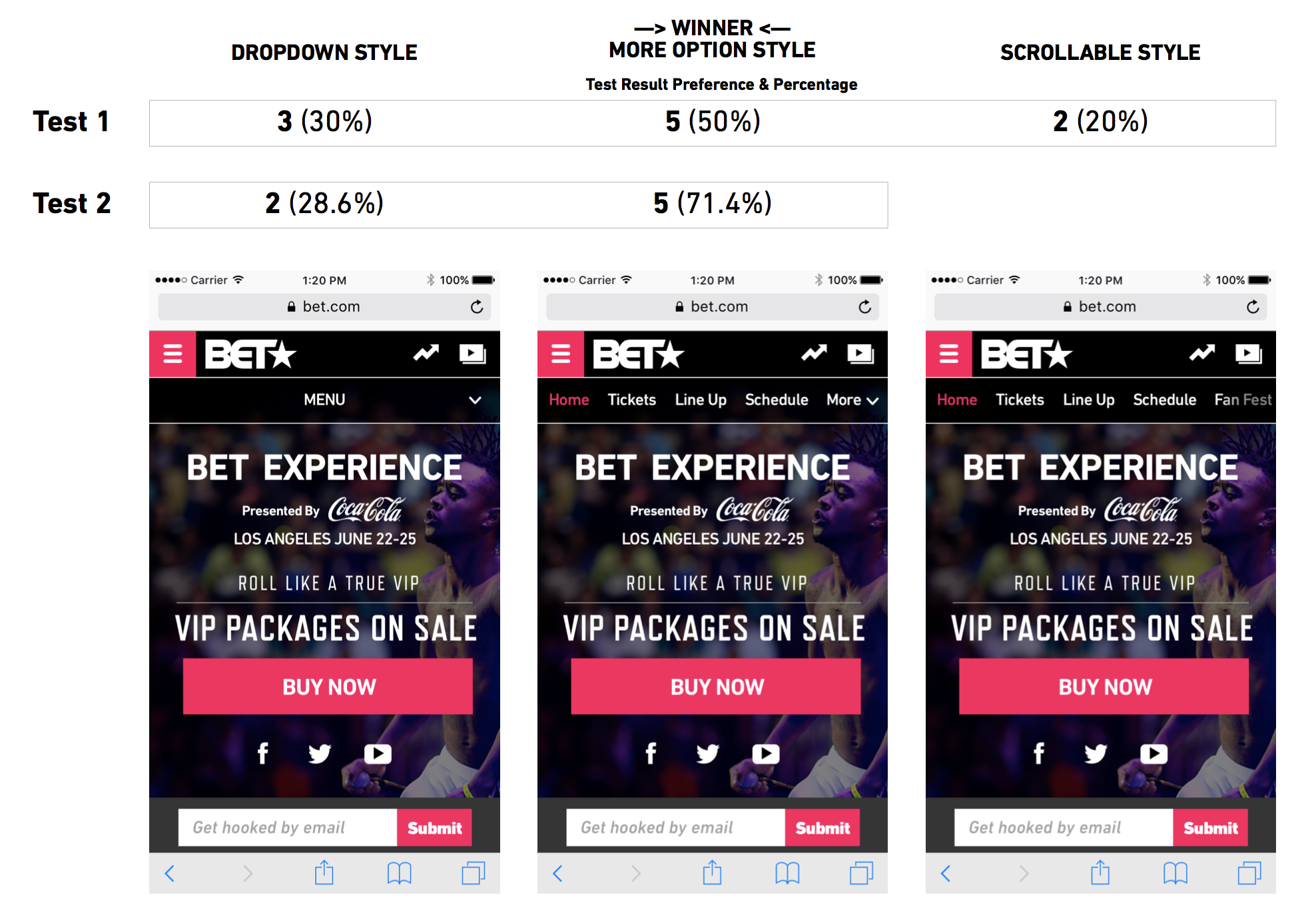The image size is (1316, 923).
Task: Select Schedule tab in scrollable mockup
Action: tap(1164, 400)
